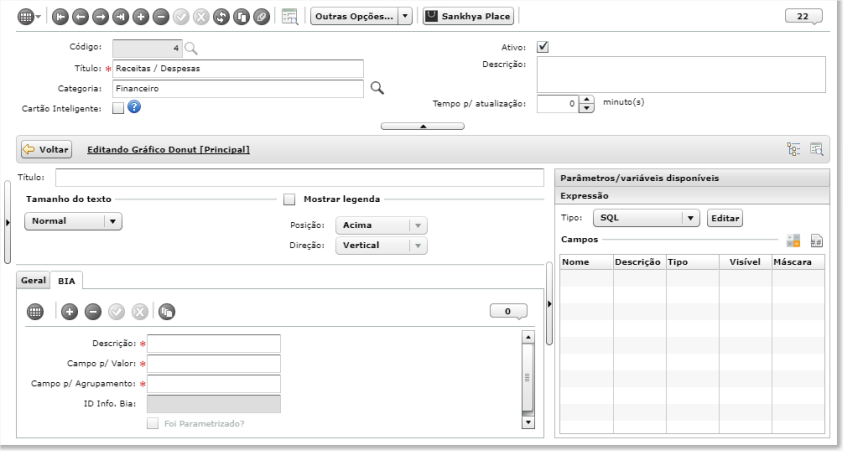This screenshot has height=451, width=843.
Task: Open calculated field icon next to Campos
Action: point(793,240)
